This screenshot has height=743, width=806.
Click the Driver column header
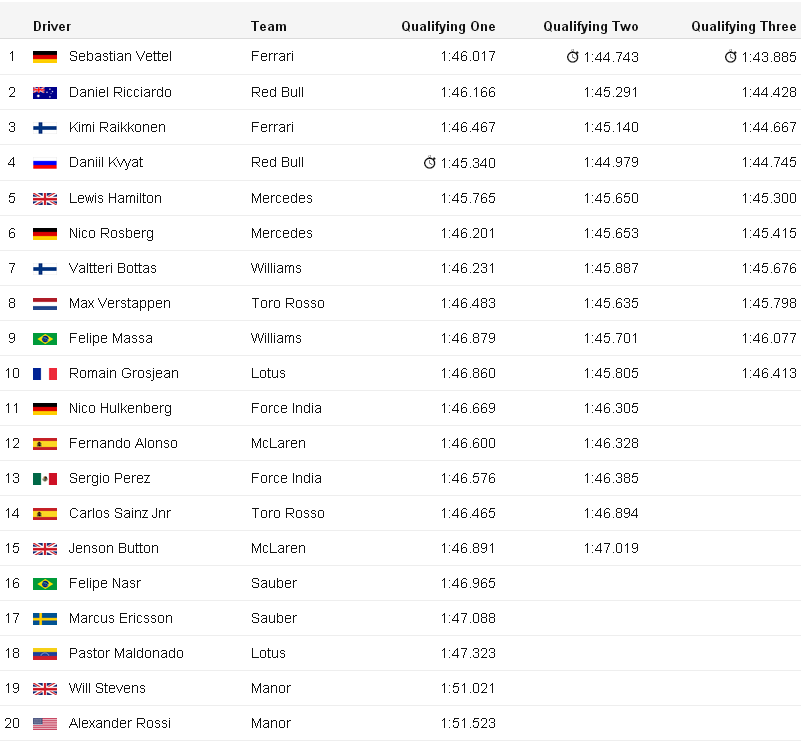coord(52,26)
